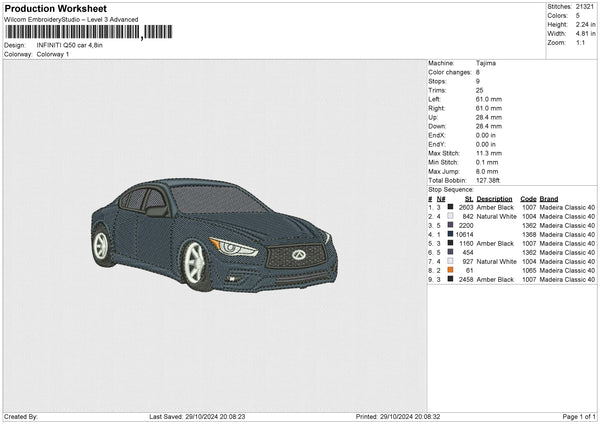The height and width of the screenshot is (424, 600).
Task: Click the 'Brand' column header
Action: click(549, 199)
